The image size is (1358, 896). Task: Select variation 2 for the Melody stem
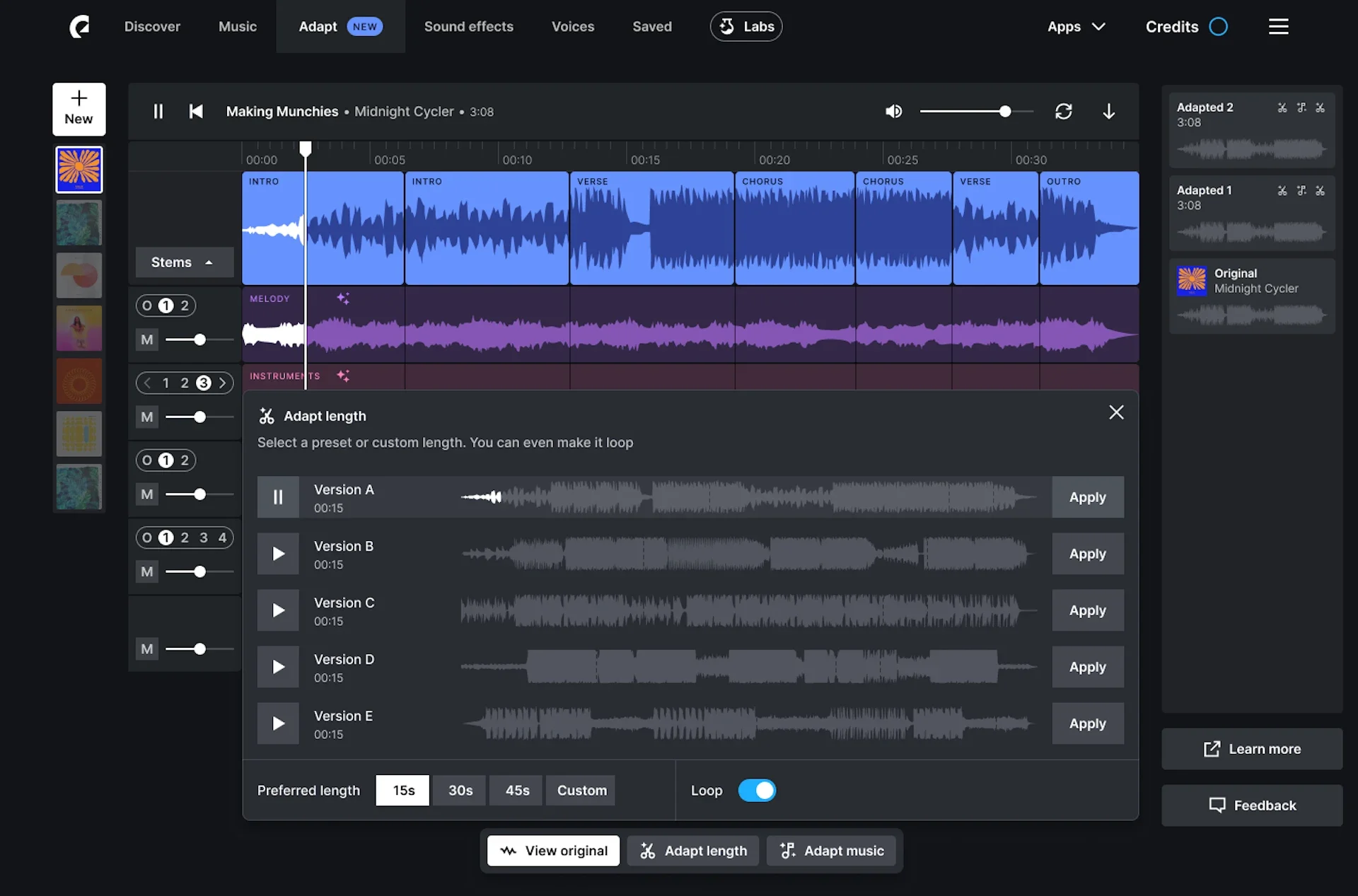[185, 305]
